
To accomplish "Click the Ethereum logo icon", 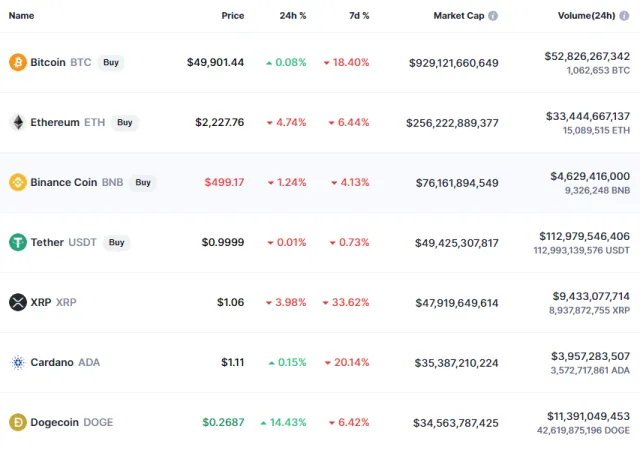I will pyautogui.click(x=18, y=122).
